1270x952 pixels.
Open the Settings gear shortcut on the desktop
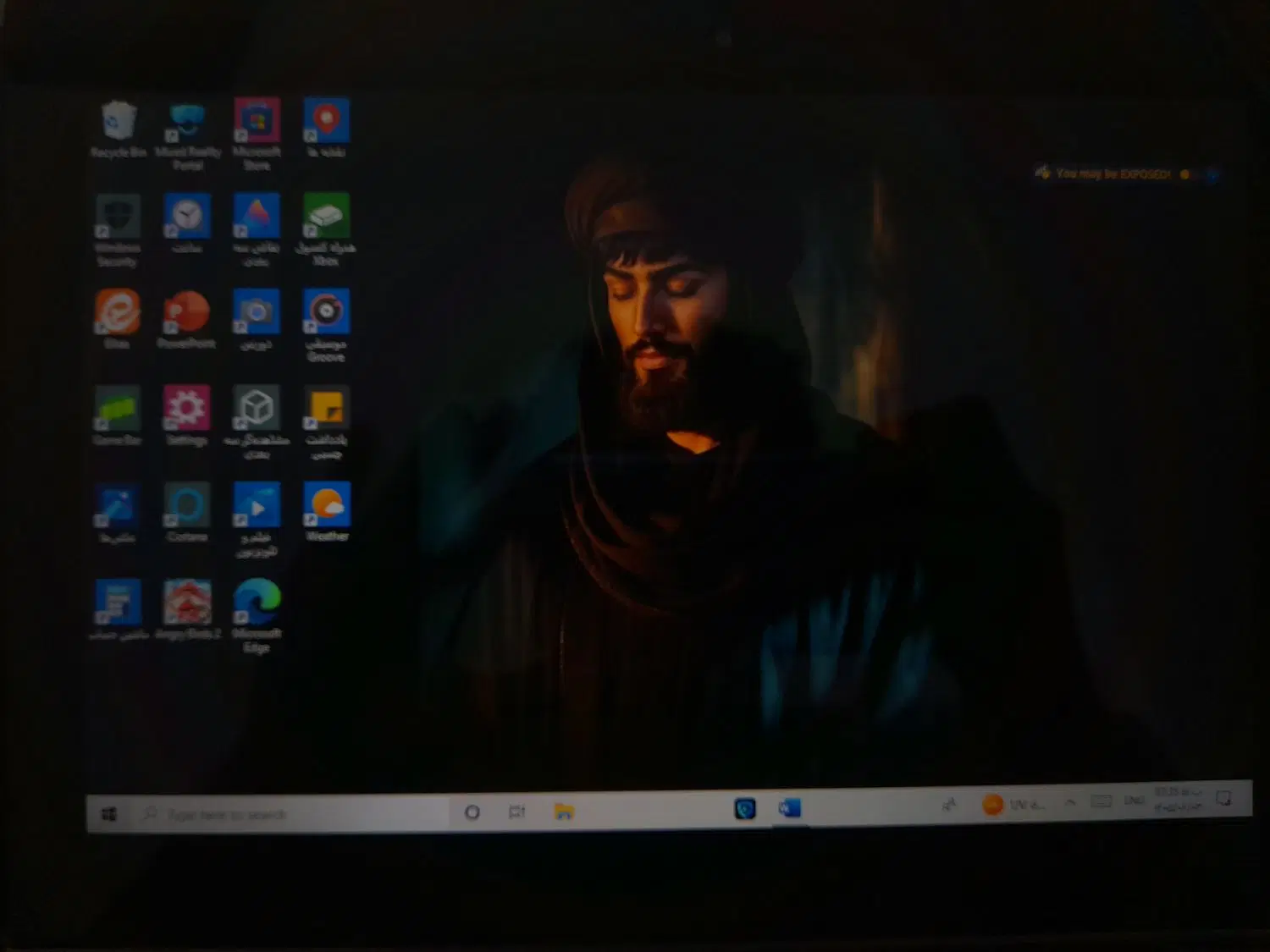point(187,416)
